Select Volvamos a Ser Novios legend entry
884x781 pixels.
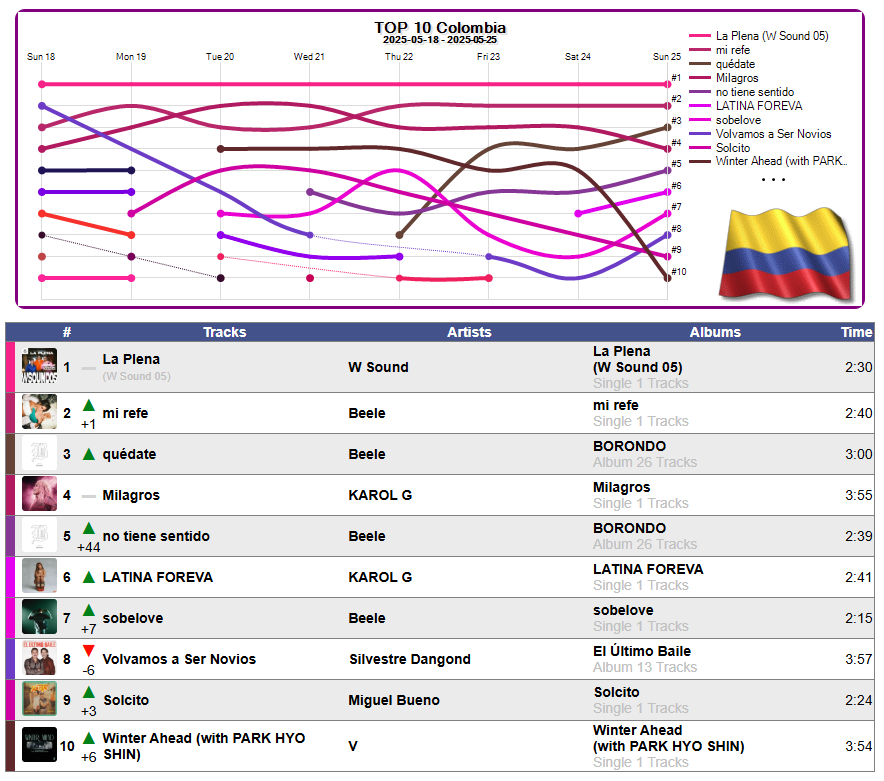tap(760, 134)
